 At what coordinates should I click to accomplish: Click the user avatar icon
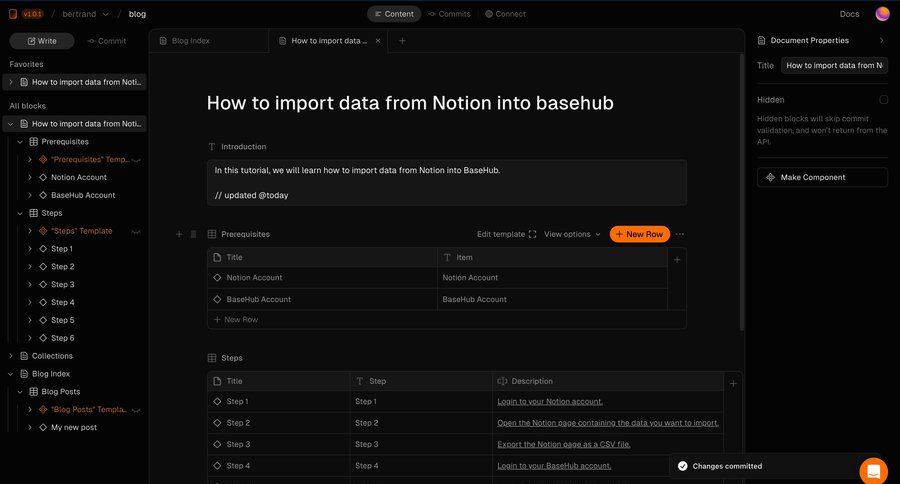(882, 14)
